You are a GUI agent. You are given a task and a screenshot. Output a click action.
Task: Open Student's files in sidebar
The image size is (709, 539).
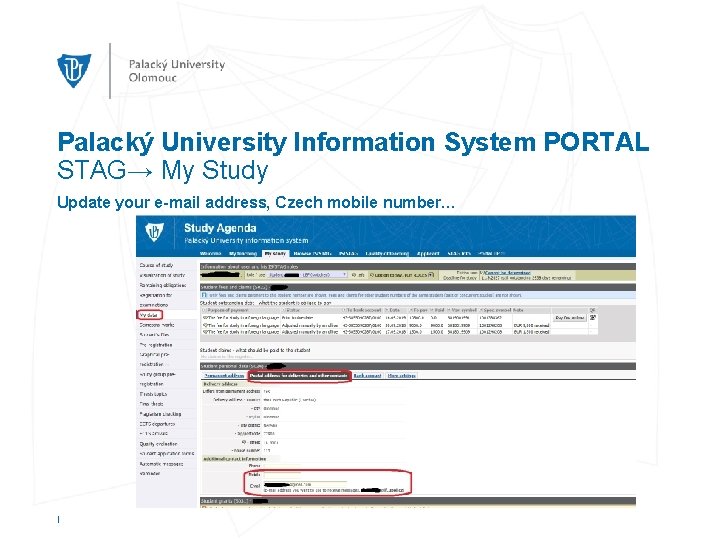pos(154,335)
